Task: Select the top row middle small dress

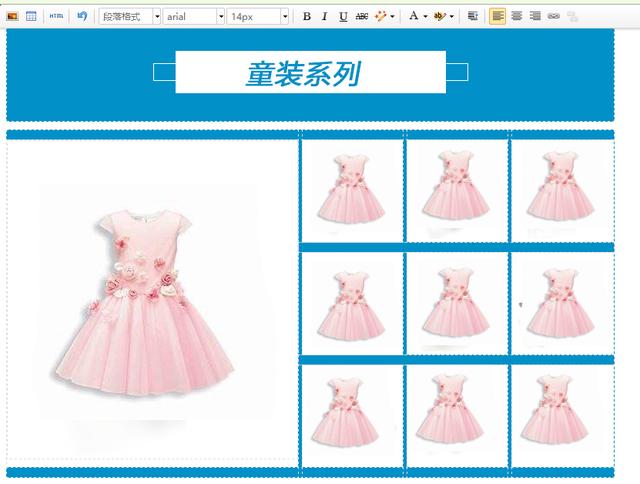Action: [x=456, y=185]
